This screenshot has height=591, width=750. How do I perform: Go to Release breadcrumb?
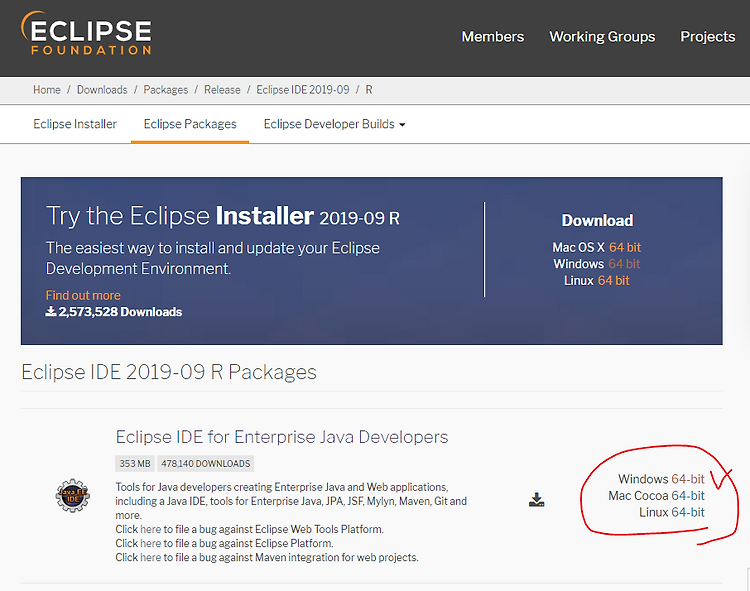click(x=222, y=90)
